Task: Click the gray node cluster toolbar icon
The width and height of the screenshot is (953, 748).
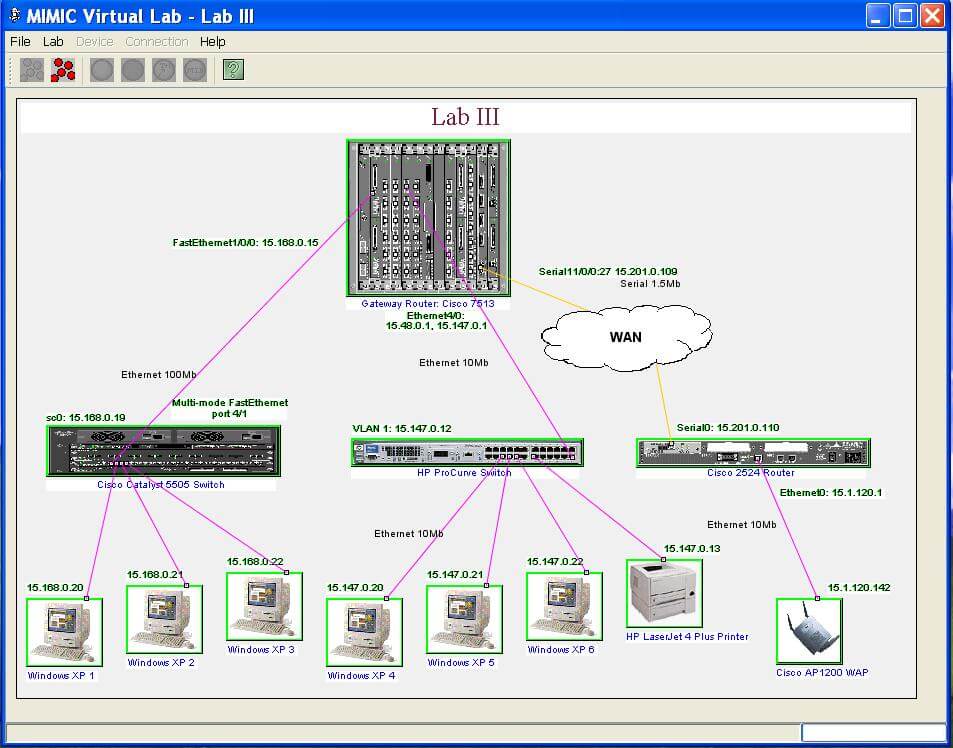Action: pyautogui.click(x=32, y=70)
